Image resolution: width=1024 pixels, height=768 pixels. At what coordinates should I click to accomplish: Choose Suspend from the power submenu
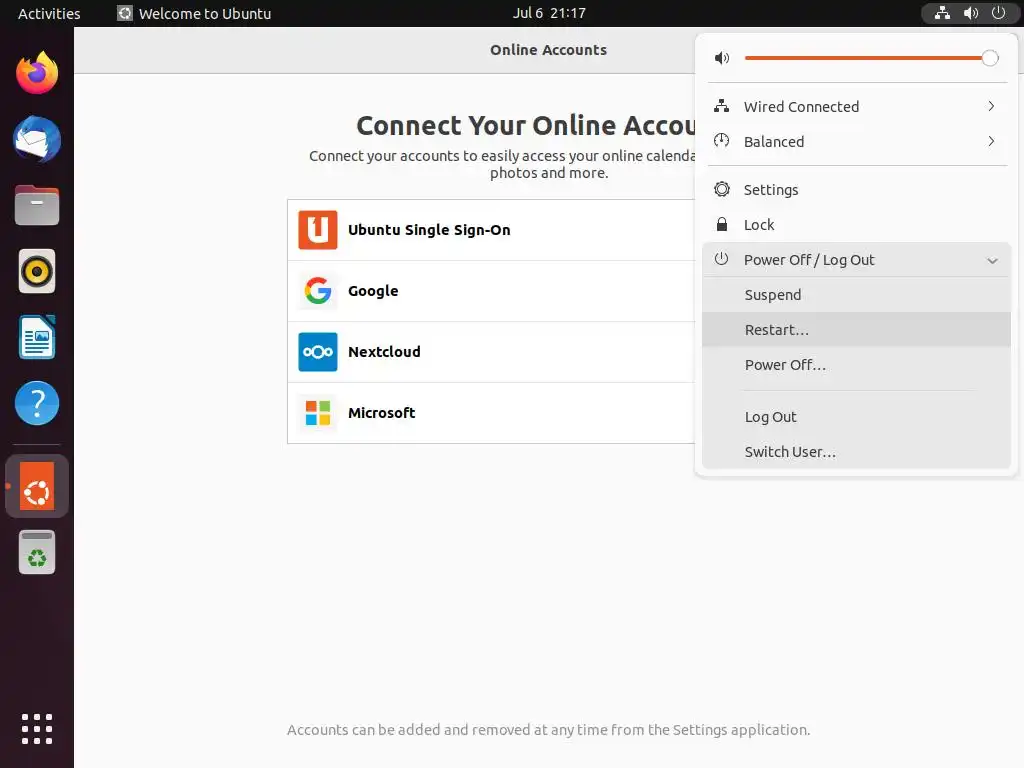pos(857,295)
